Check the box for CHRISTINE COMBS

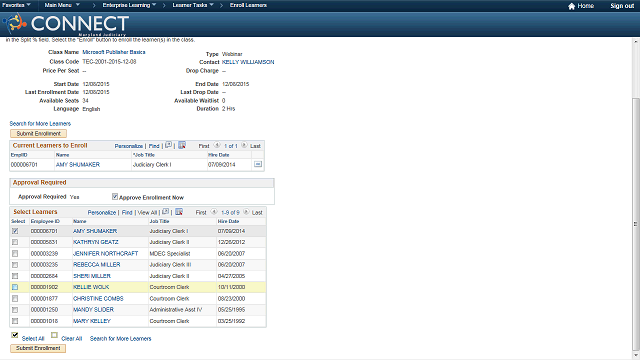point(15,298)
